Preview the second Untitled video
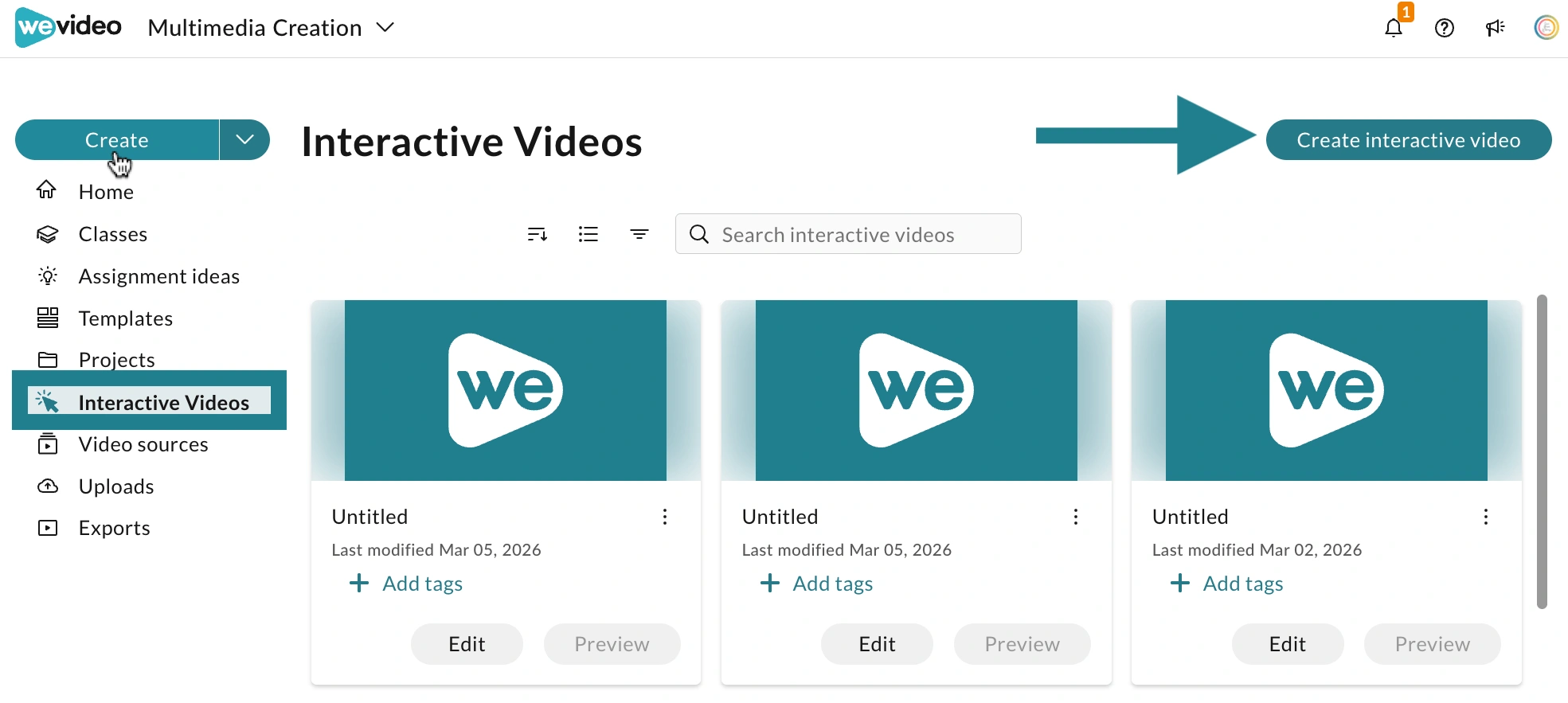The width and height of the screenshot is (1568, 703). point(1023,644)
